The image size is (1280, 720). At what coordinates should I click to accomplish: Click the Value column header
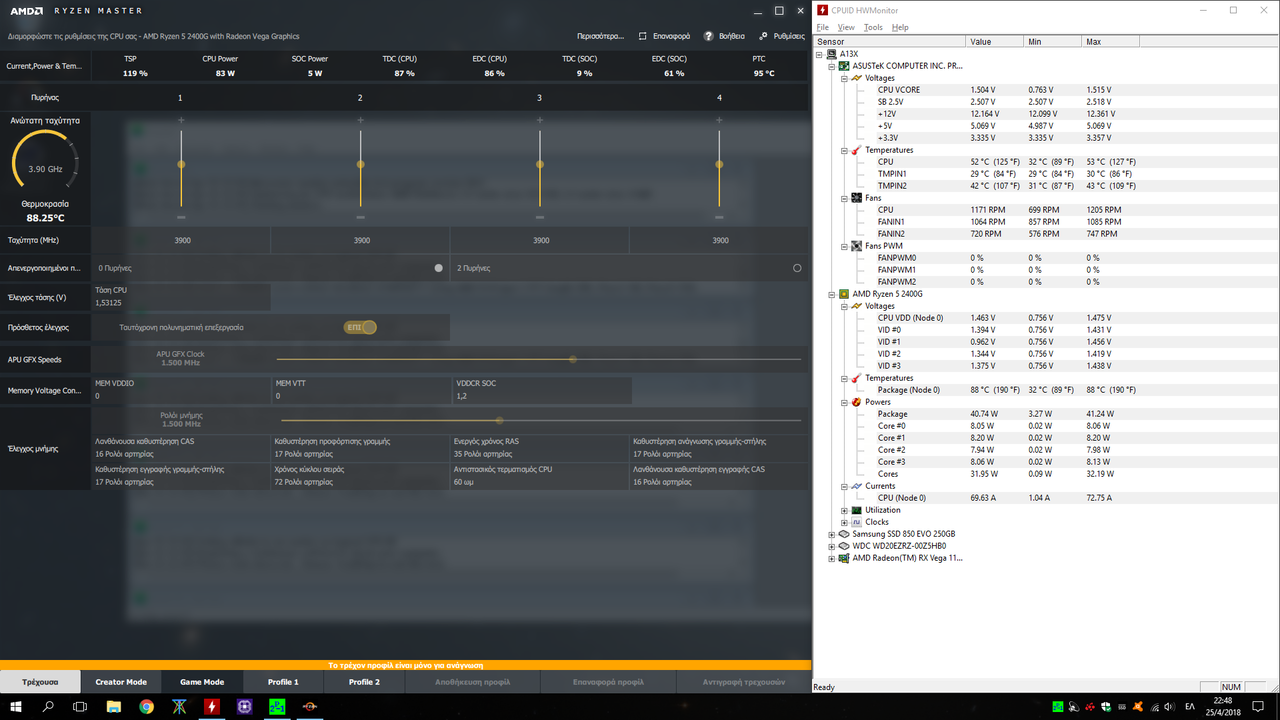pos(995,42)
